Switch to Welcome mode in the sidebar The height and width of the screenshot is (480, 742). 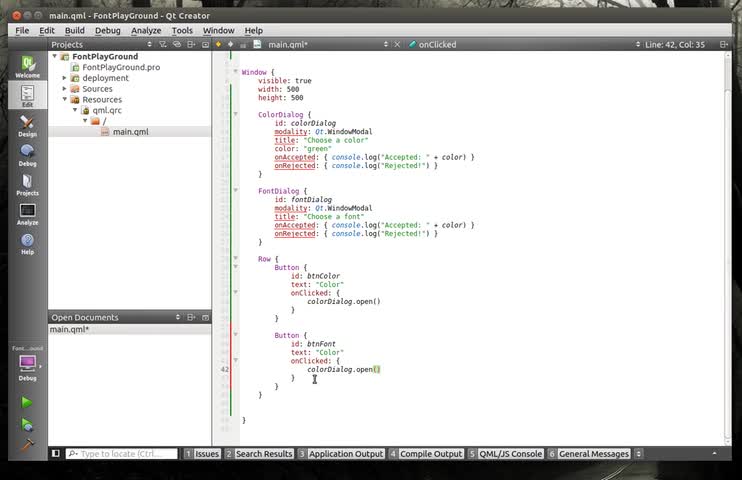(x=27, y=66)
